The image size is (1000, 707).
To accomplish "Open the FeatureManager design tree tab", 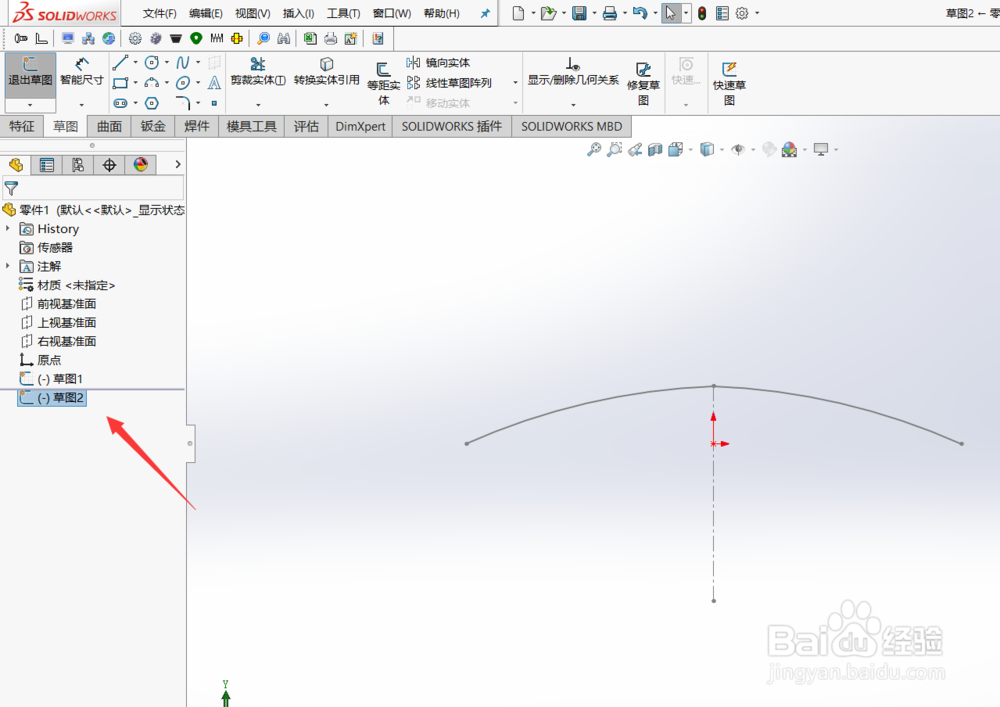I will click(16, 165).
